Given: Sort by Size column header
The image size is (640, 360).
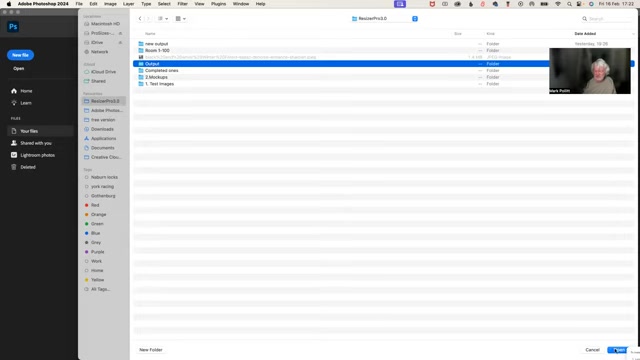Looking at the screenshot, I should coord(458,33).
